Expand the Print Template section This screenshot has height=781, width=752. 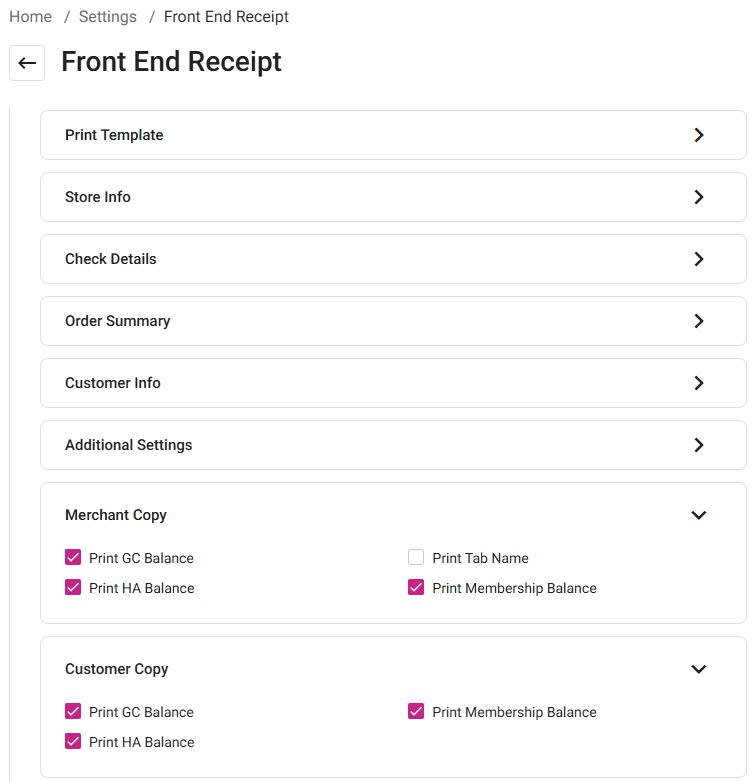click(698, 135)
